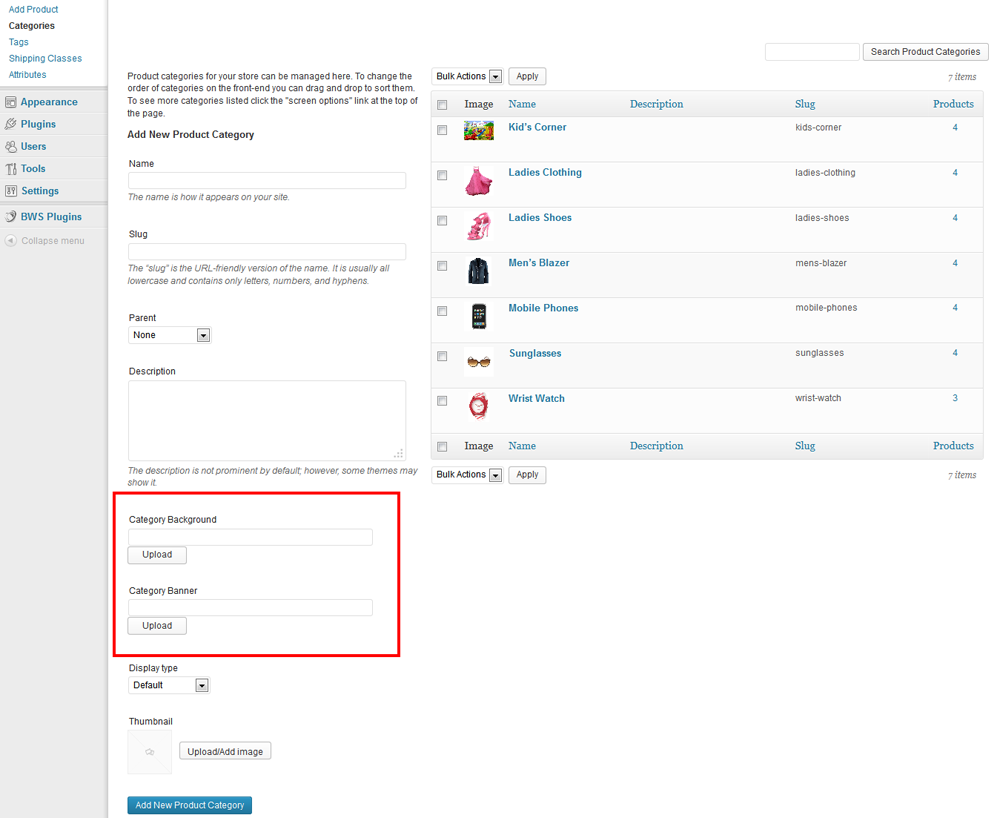Open the top Bulk Actions dropdown

click(x=467, y=77)
